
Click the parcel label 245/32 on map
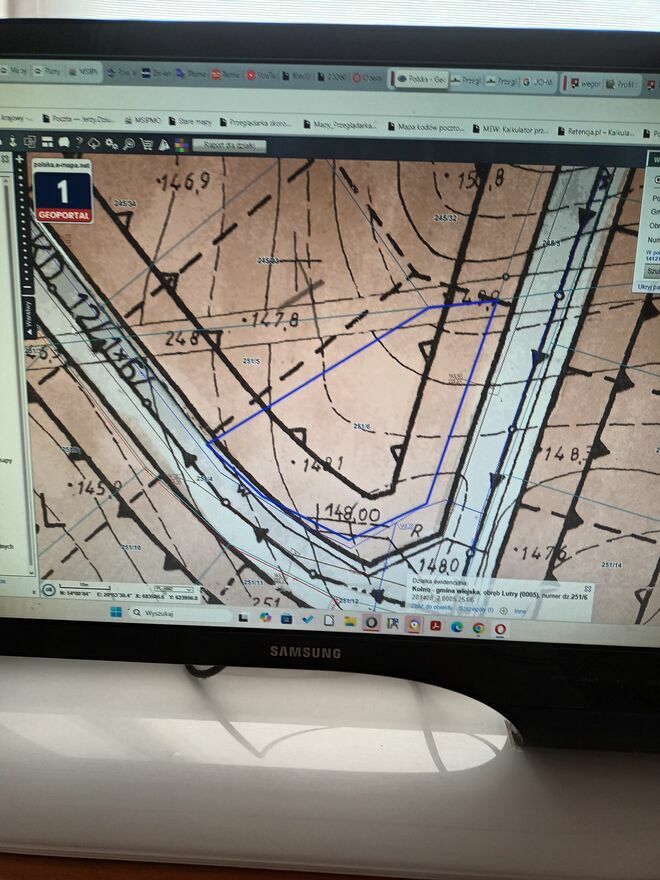(445, 218)
